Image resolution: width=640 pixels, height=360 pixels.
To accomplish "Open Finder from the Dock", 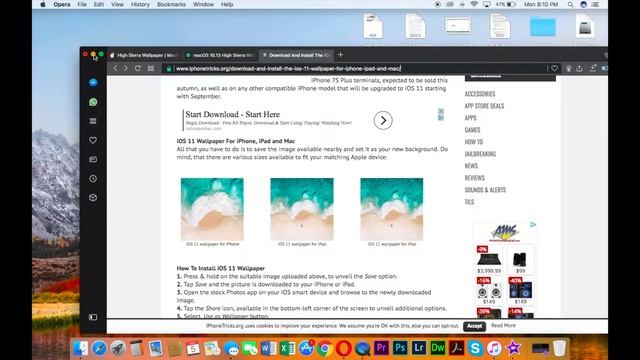I will pos(80,348).
